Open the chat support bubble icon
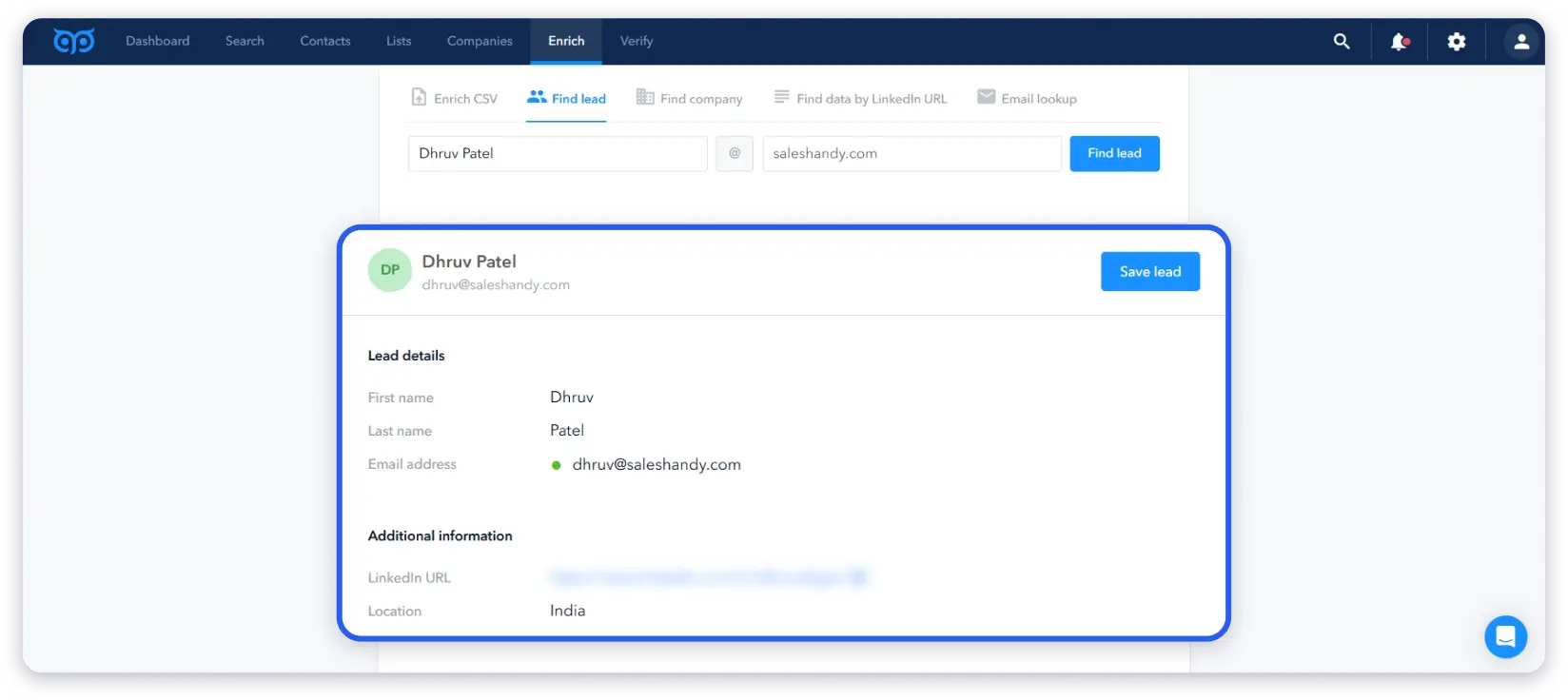The image size is (1568, 700). [x=1505, y=636]
